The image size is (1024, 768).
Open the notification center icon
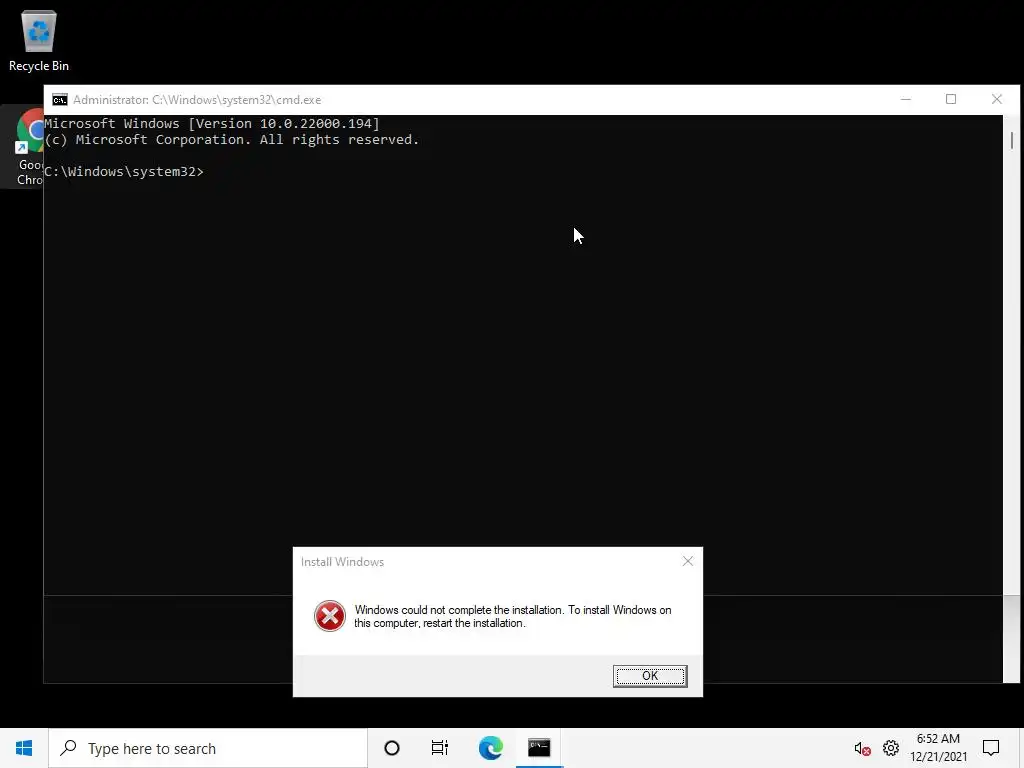pyautogui.click(x=991, y=748)
